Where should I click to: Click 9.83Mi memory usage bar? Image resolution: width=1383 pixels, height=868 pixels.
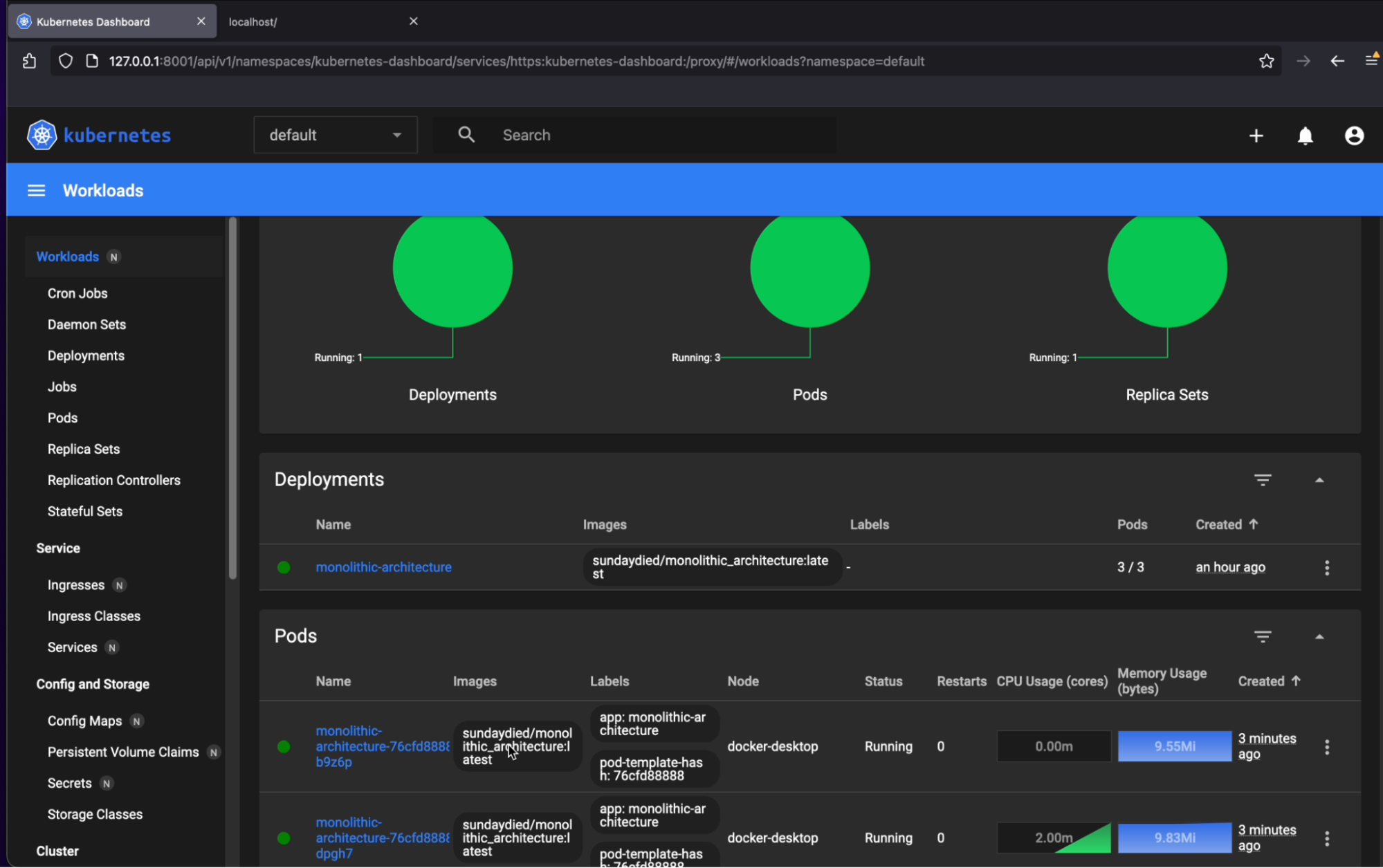[x=1175, y=838]
